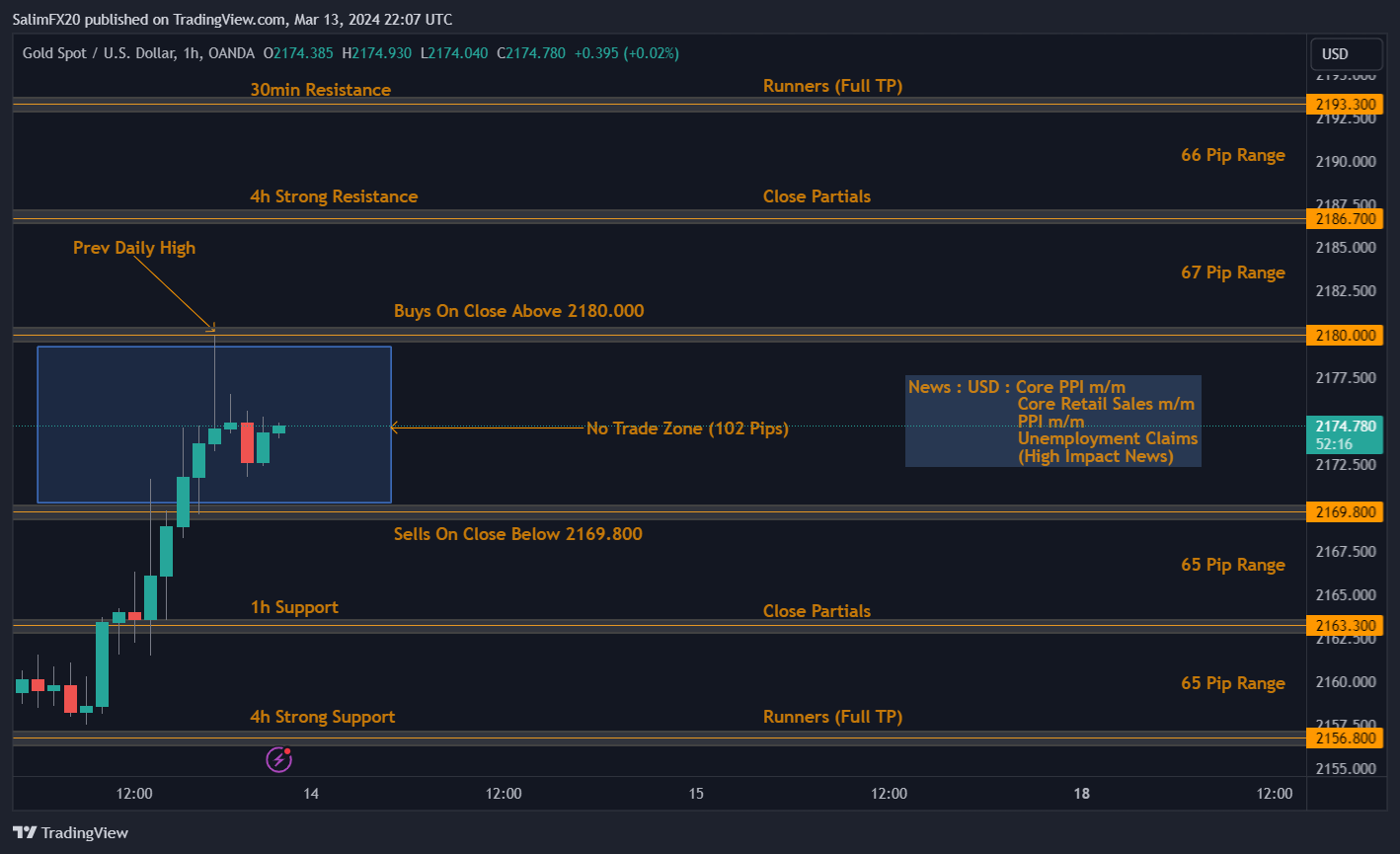Click the 2163.300 price axis label

point(1344,625)
